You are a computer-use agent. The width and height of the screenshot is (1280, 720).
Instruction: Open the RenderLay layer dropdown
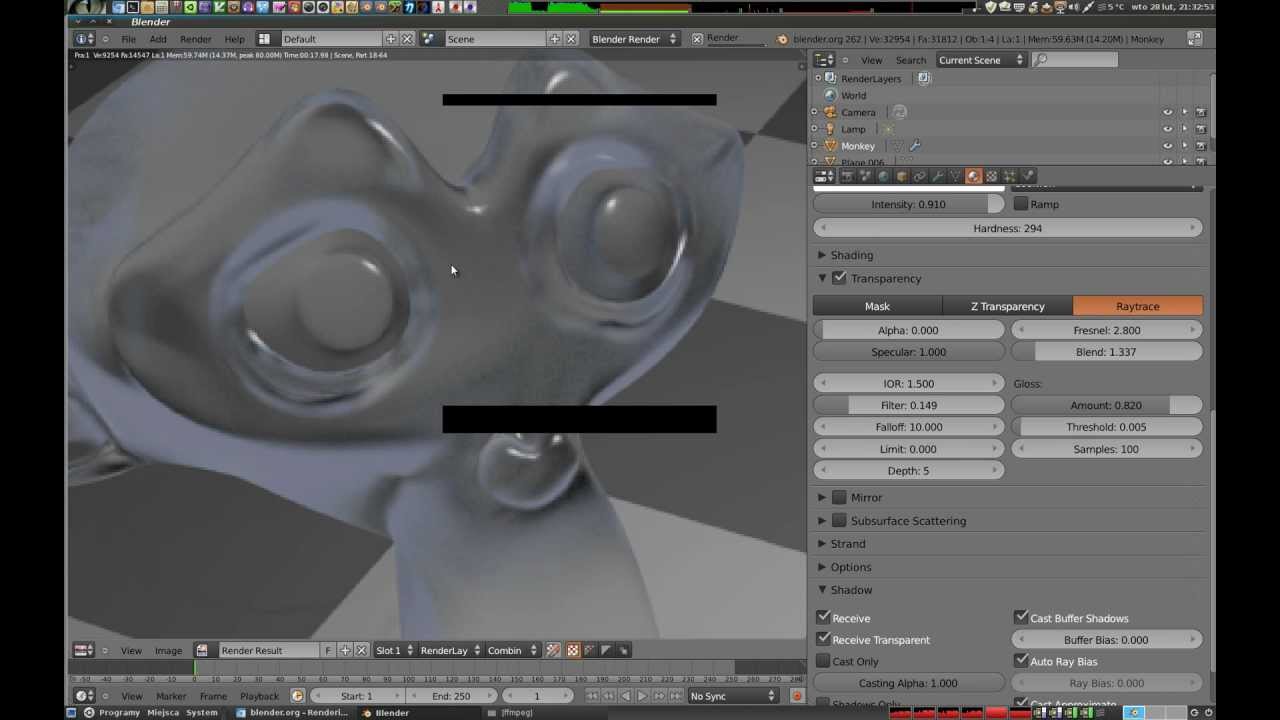(450, 650)
